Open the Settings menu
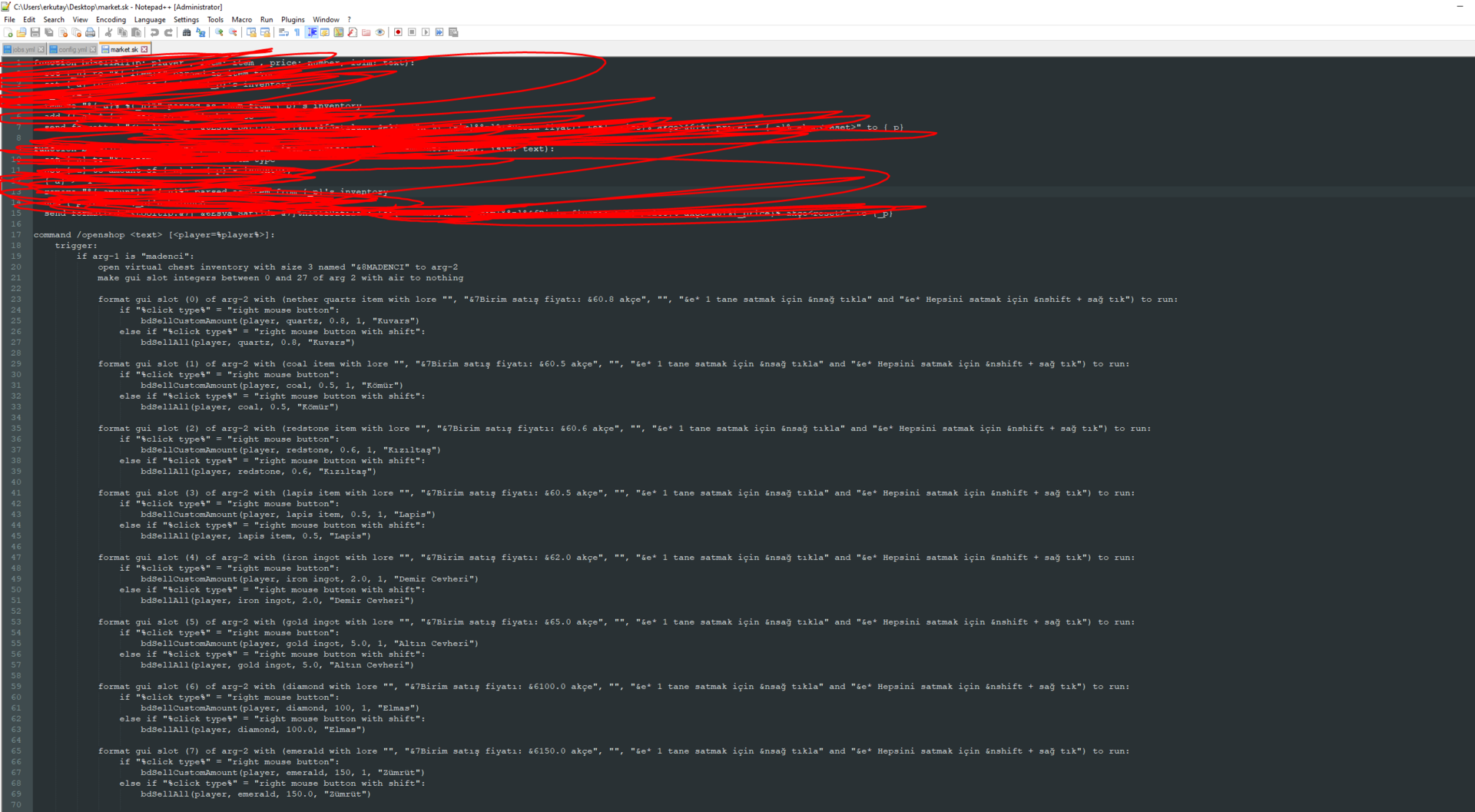This screenshot has width=1475, height=812. [x=186, y=19]
